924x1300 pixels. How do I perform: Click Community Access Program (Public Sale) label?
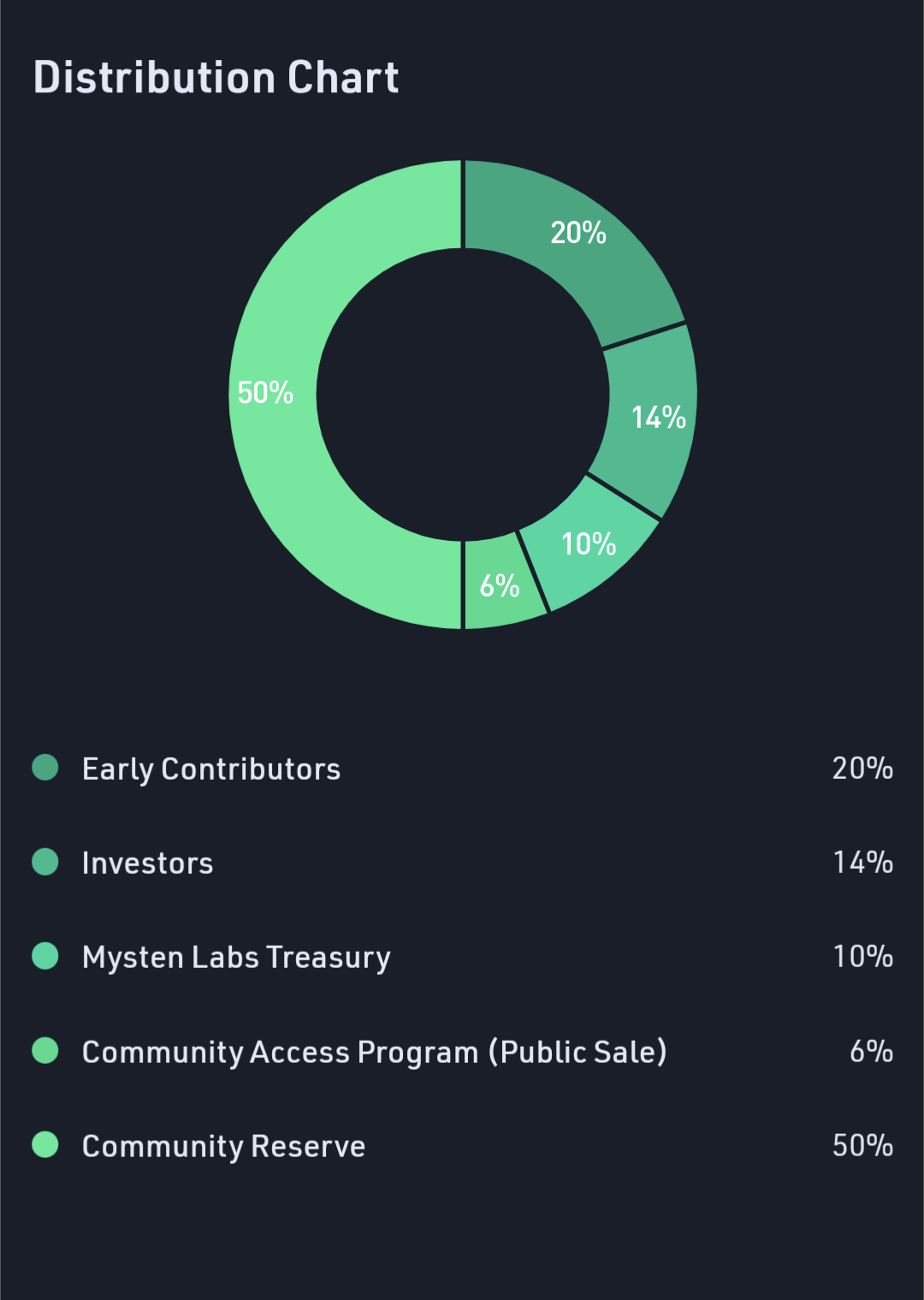pos(374,1052)
